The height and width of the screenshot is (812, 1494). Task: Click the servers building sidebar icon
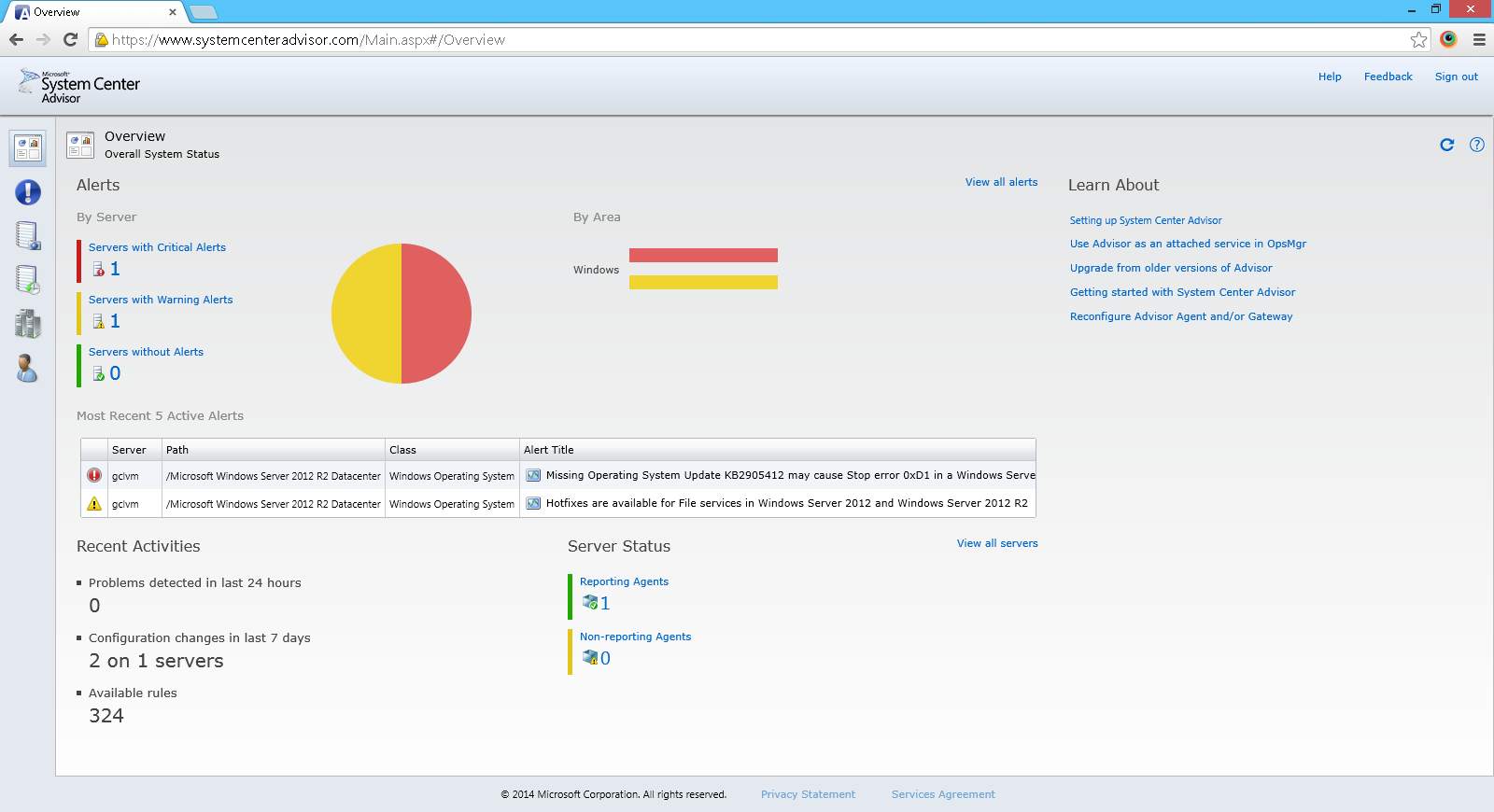click(x=28, y=324)
